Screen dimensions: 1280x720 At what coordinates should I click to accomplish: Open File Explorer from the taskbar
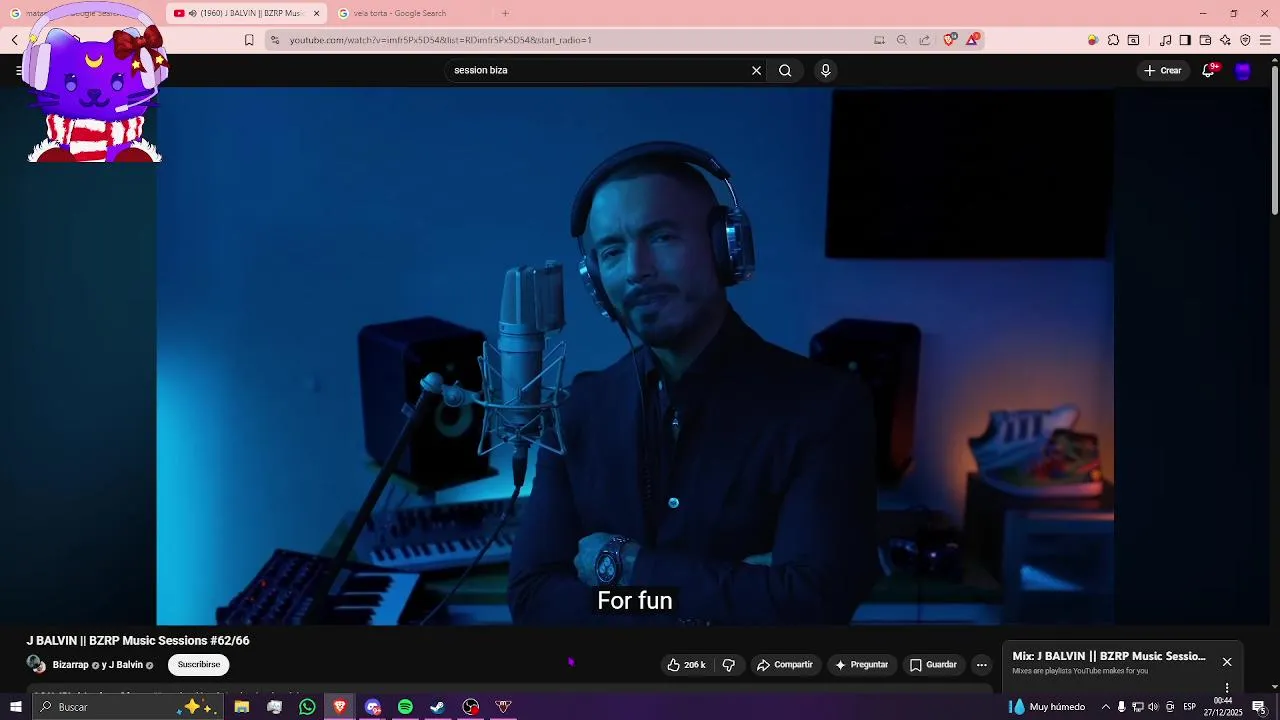(241, 707)
